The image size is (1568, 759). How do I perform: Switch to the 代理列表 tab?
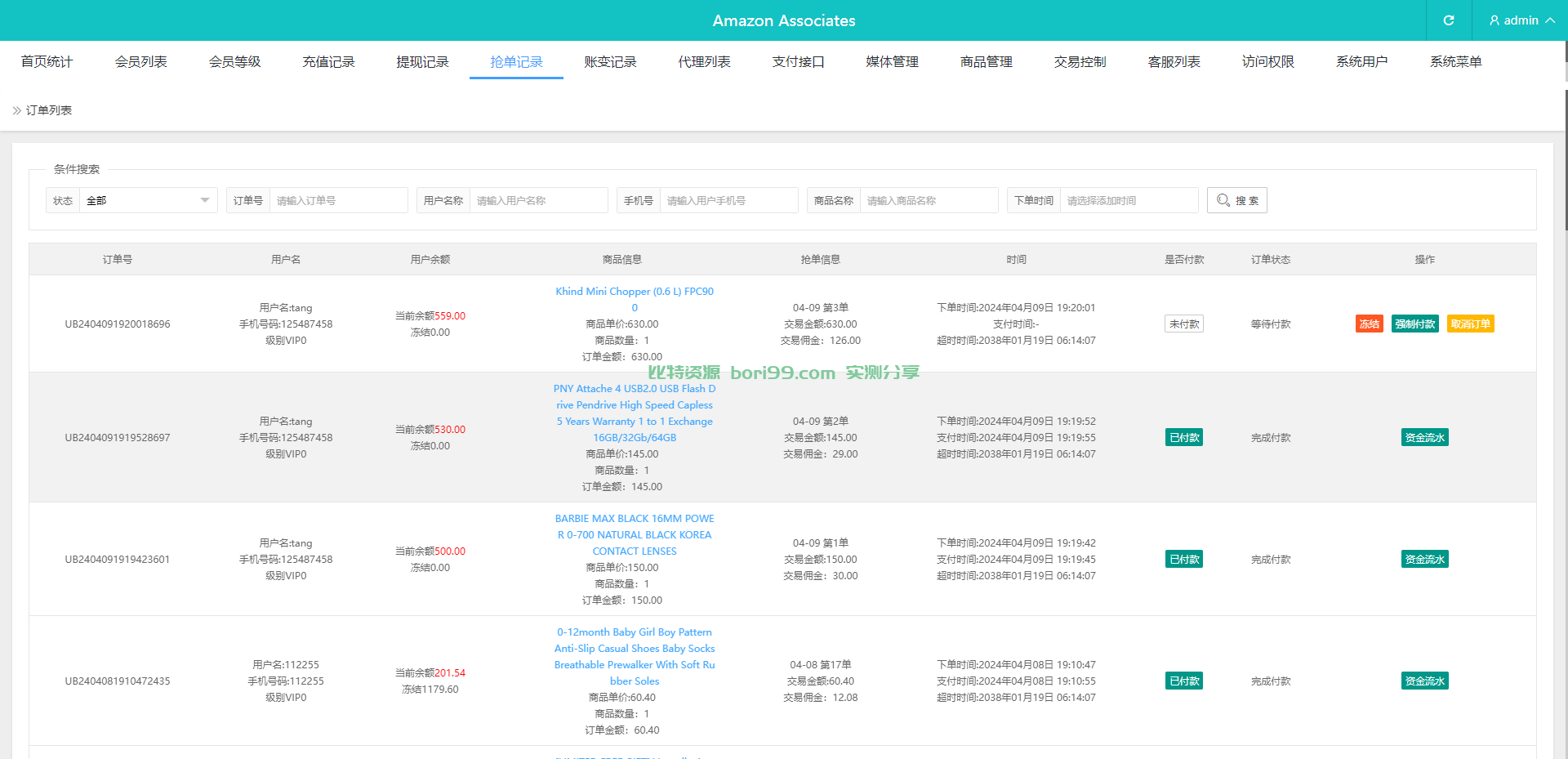pos(704,62)
